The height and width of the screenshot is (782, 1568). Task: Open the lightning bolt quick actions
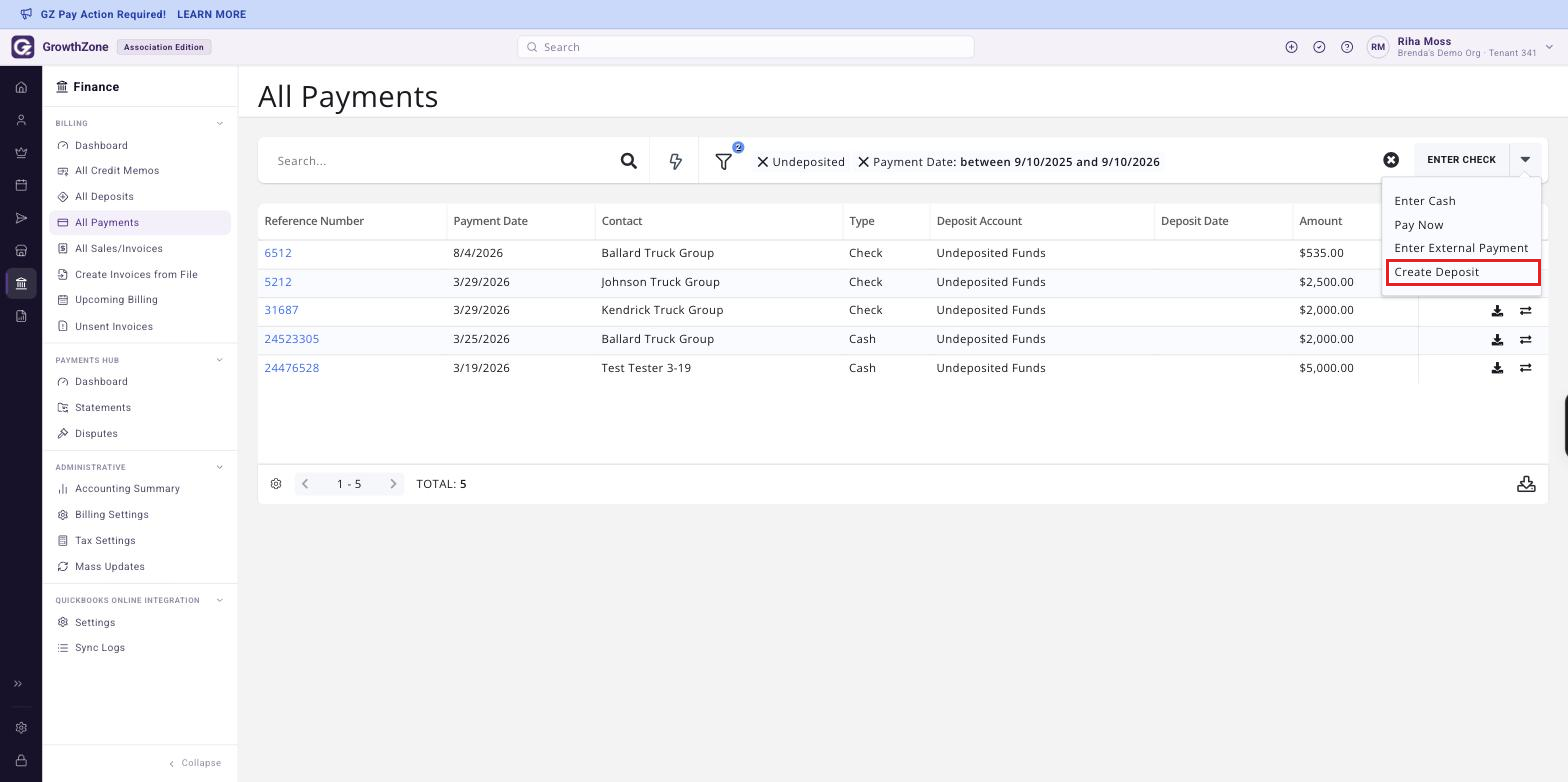tap(675, 160)
